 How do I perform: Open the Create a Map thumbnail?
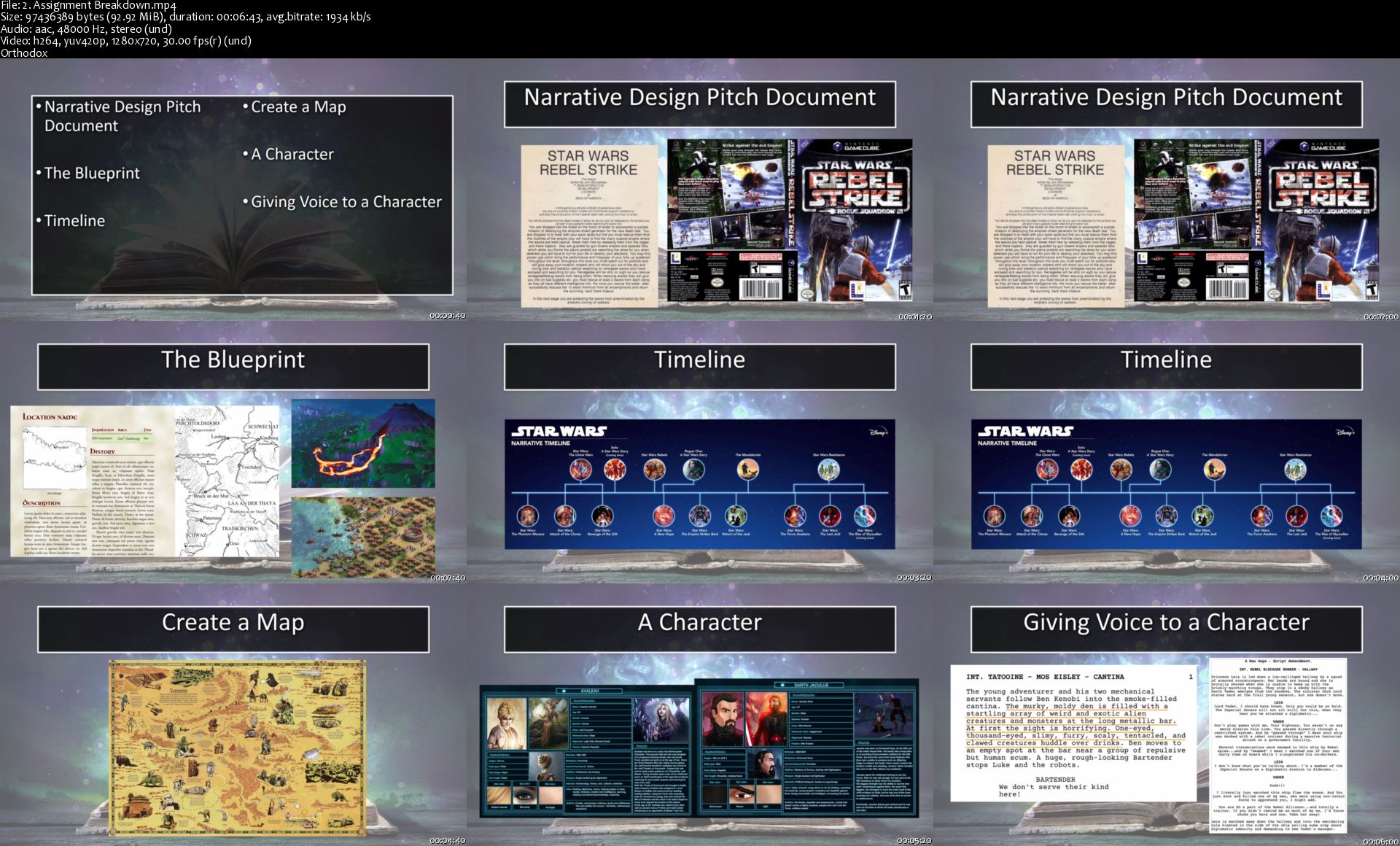pos(233,715)
